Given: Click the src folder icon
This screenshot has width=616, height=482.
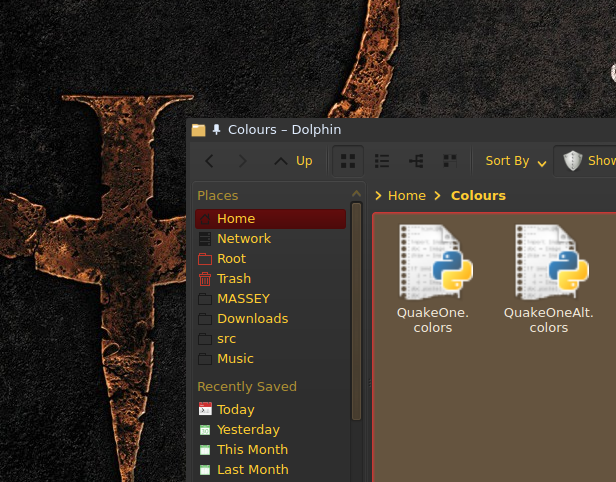Looking at the screenshot, I should click(205, 339).
